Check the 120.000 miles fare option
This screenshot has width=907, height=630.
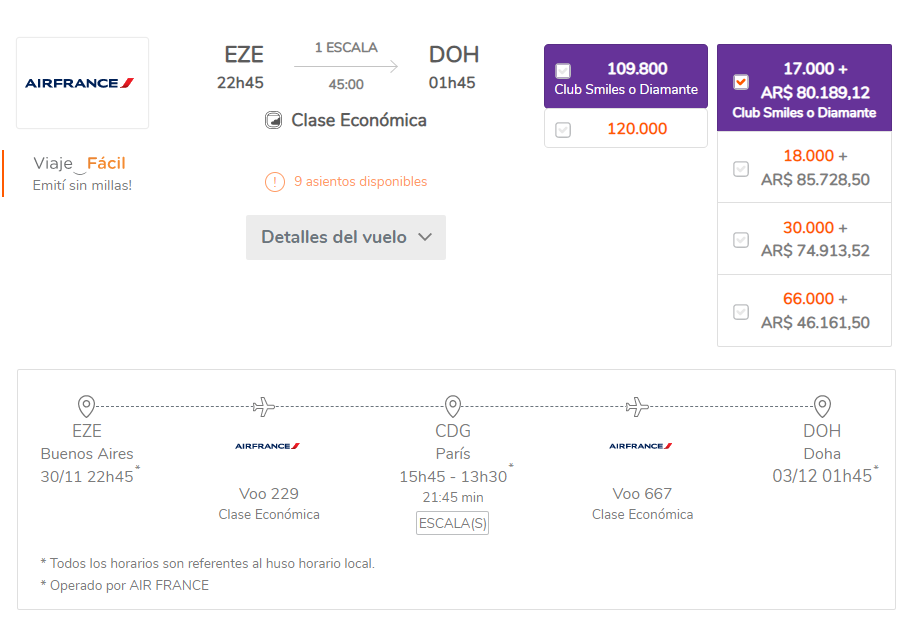pyautogui.click(x=563, y=130)
